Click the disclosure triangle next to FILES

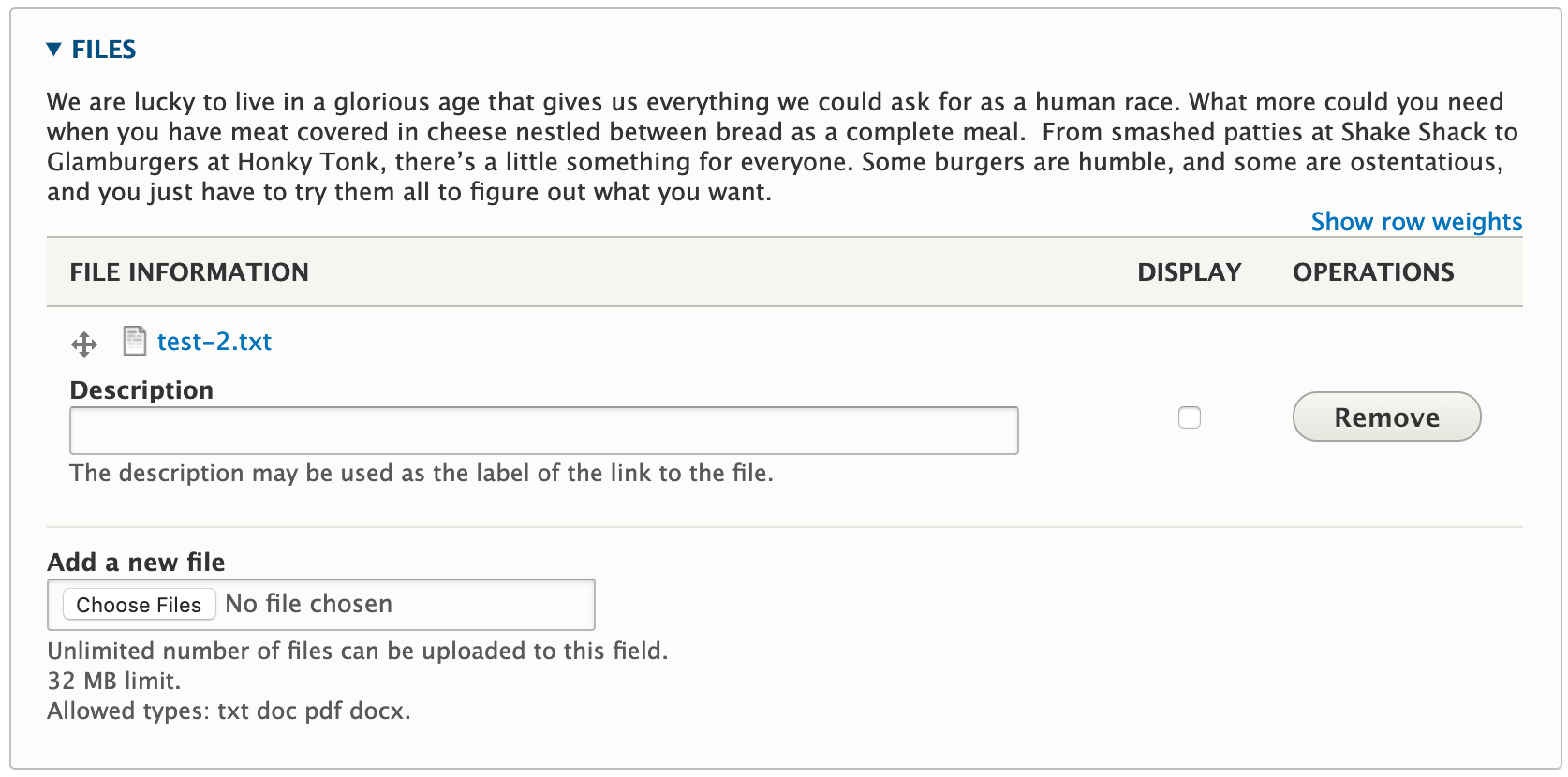pos(53,50)
